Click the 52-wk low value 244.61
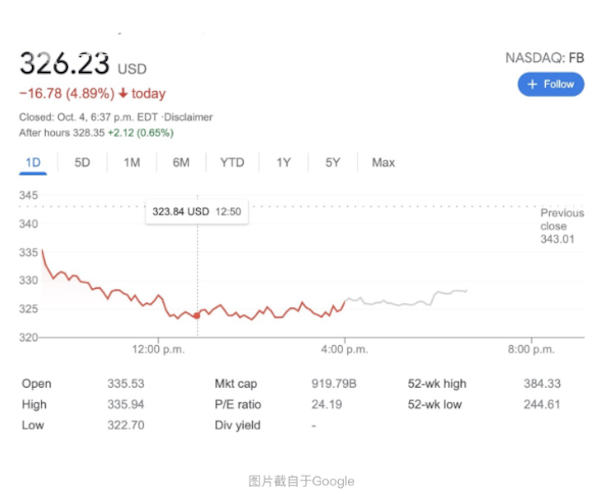 pyautogui.click(x=542, y=404)
